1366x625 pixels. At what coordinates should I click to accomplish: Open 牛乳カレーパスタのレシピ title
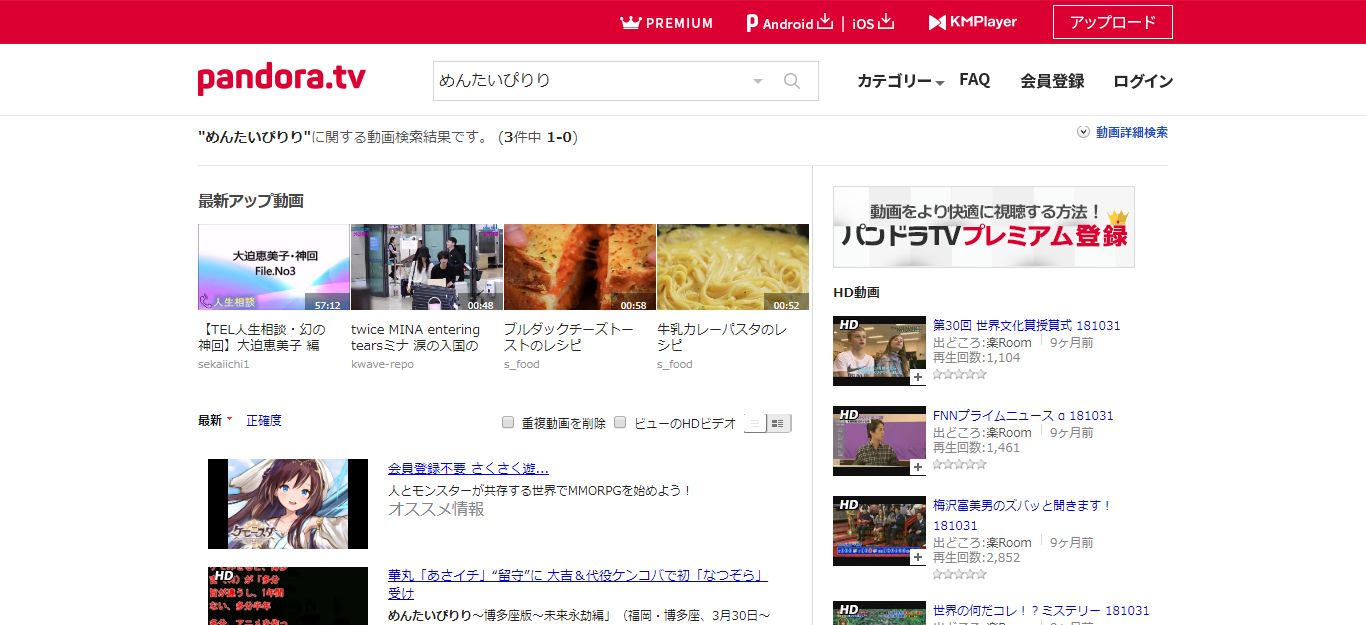[x=722, y=337]
